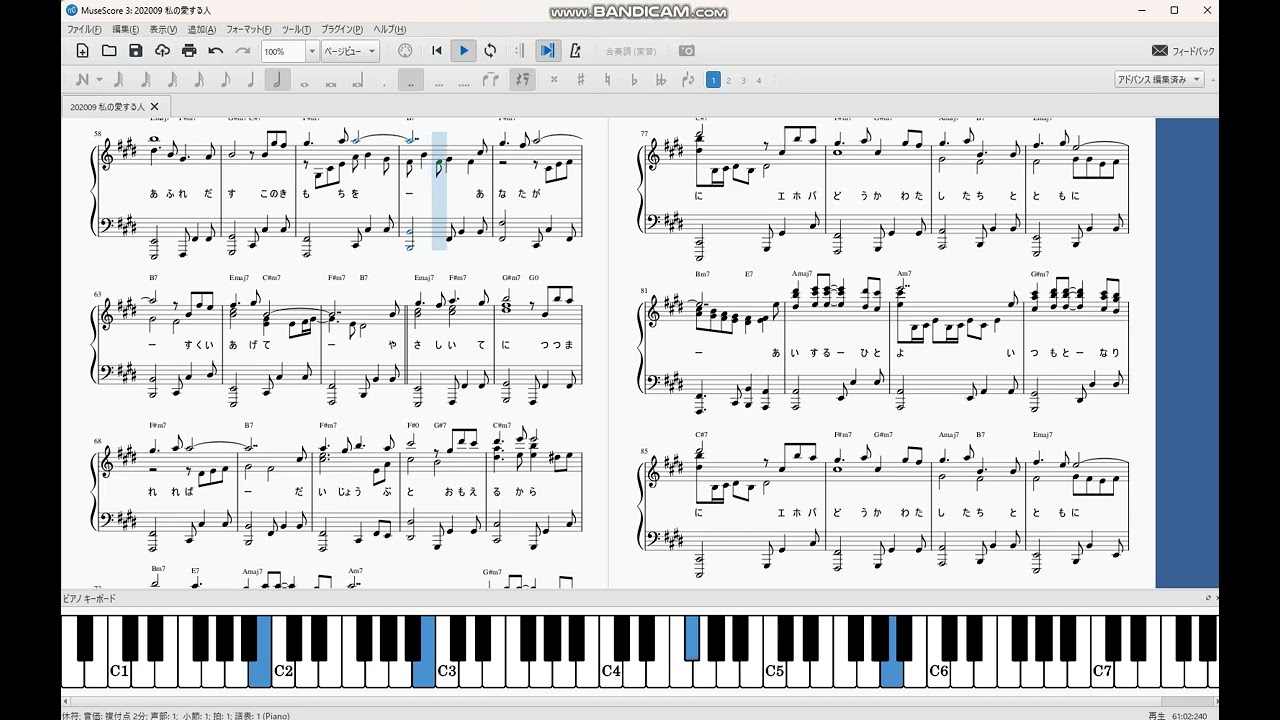Switch to voice 4
Screen dimensions: 1280x720
tap(759, 80)
